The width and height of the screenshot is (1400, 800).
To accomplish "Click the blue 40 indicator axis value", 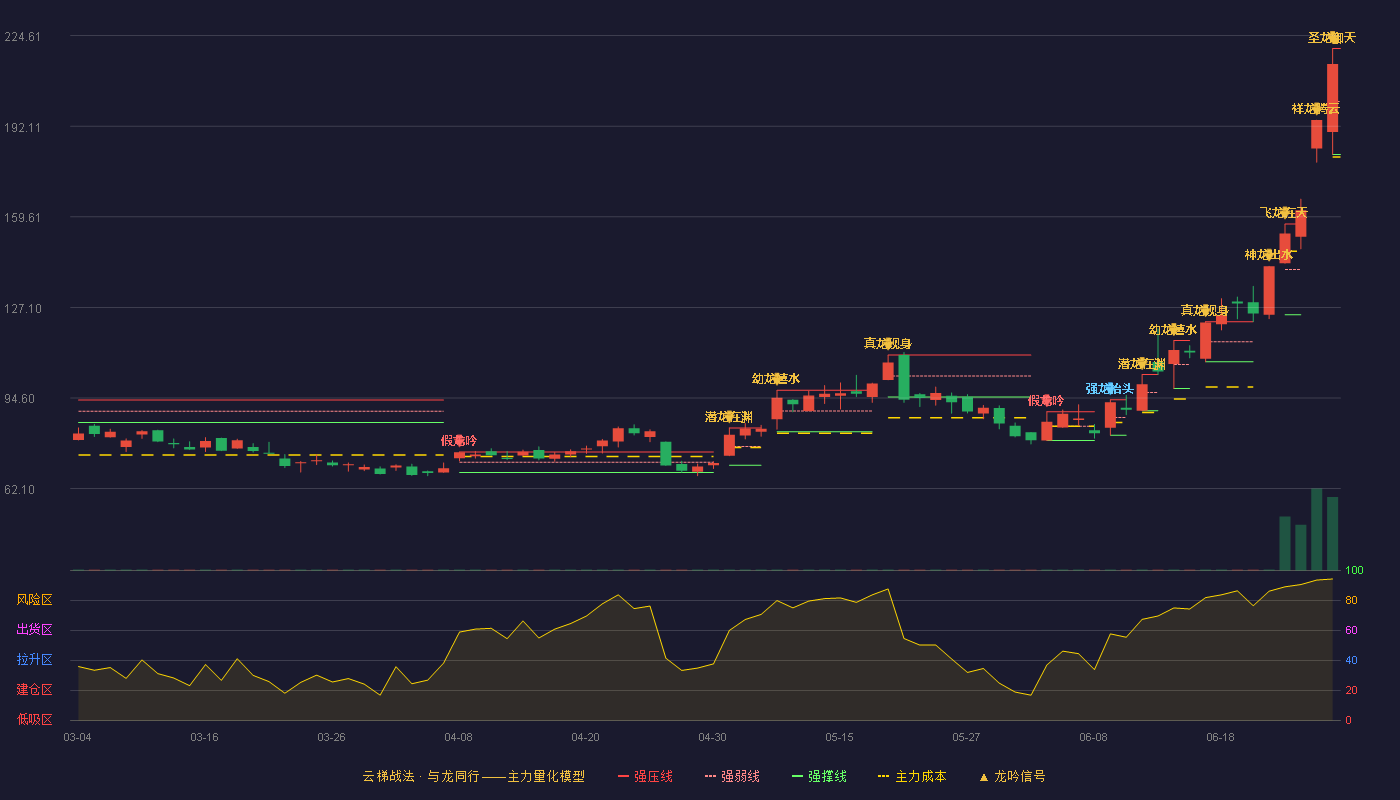I will point(1350,660).
